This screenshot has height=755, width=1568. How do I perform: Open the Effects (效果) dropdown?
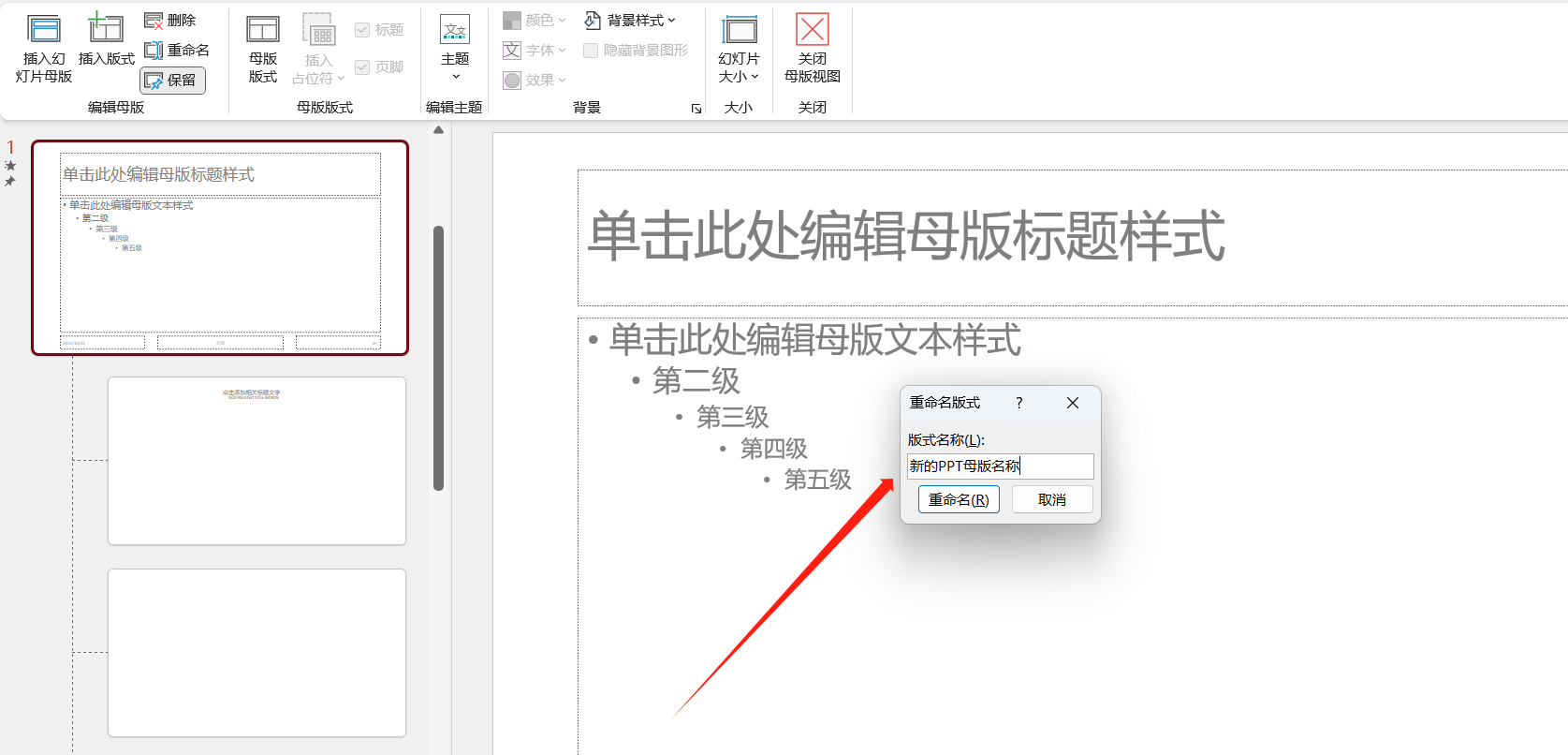point(535,81)
